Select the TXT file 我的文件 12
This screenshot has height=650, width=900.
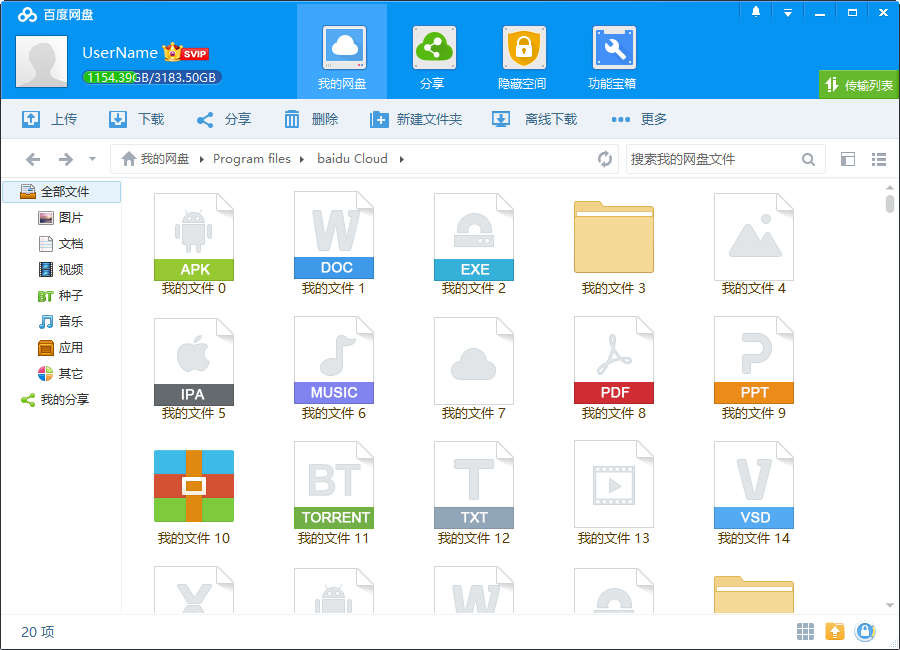[x=474, y=494]
